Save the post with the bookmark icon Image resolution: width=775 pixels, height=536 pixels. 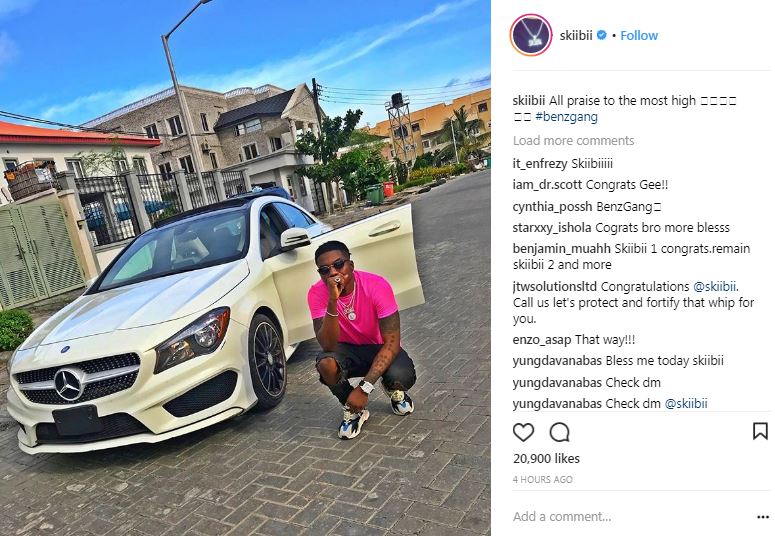pos(760,431)
